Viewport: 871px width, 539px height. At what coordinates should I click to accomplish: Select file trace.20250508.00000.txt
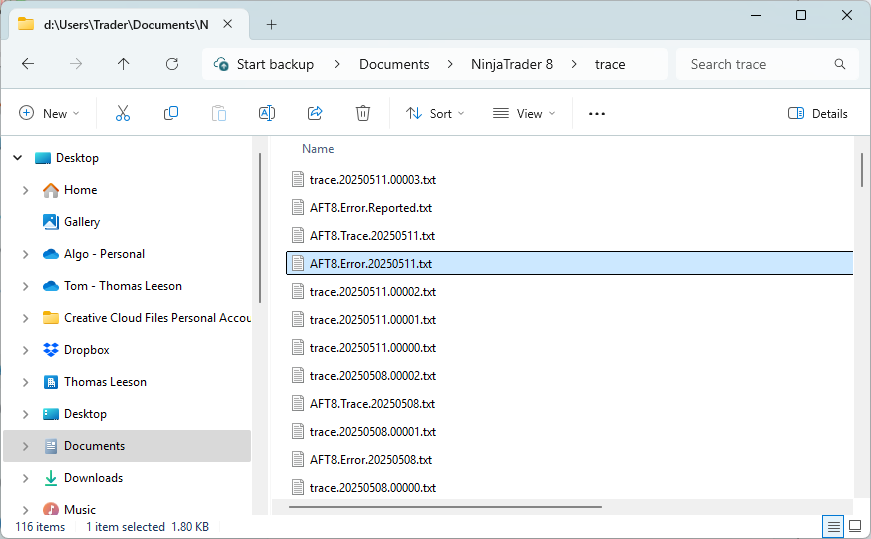[x=373, y=487]
